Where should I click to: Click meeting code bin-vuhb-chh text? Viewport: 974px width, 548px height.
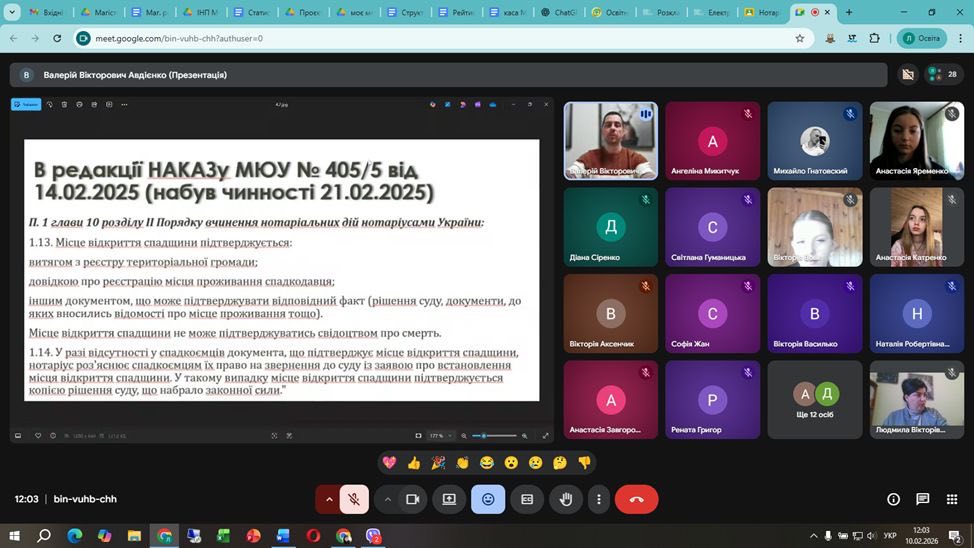(85, 499)
